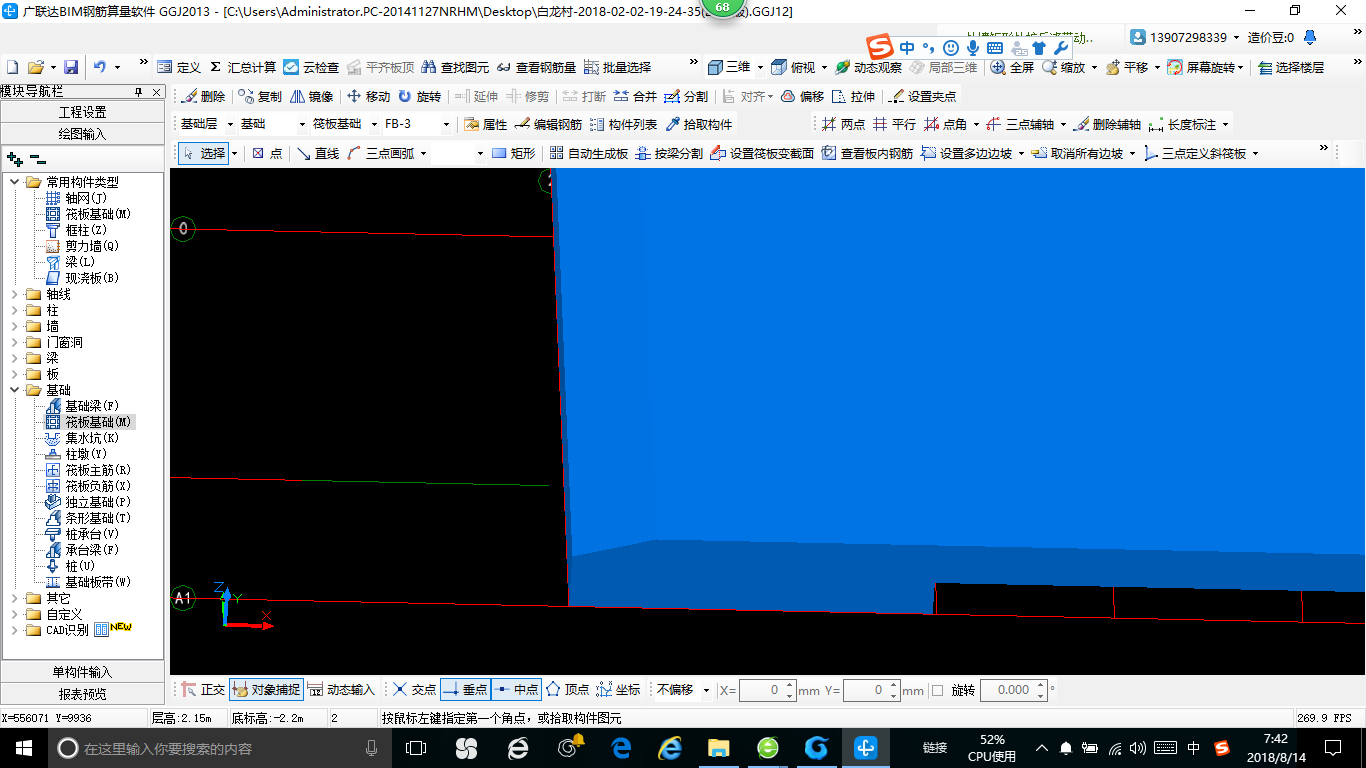Toggle 坐标 coordinate snap
1366x768 pixels.
(x=618, y=690)
